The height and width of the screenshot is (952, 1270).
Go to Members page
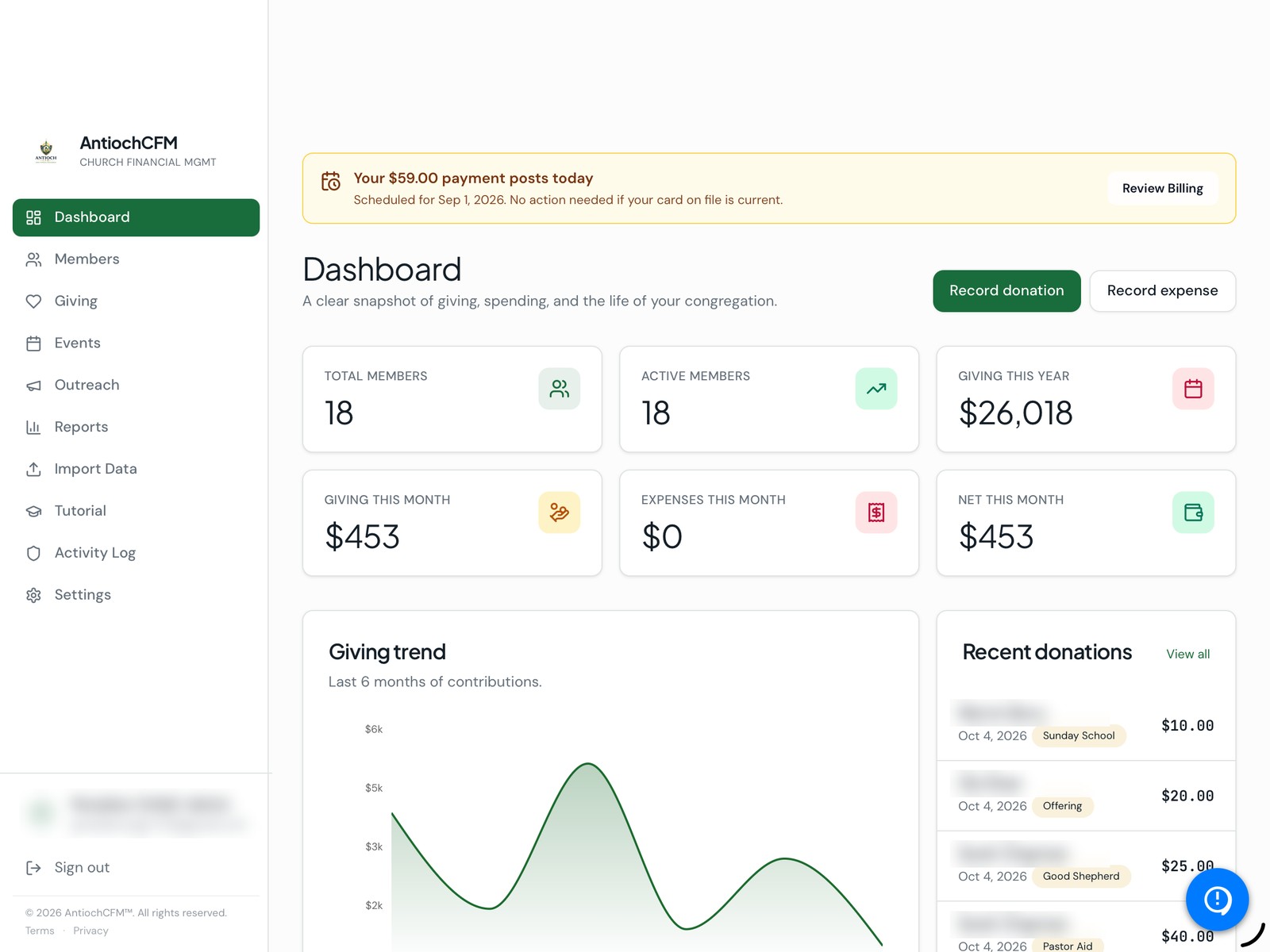[x=137, y=259]
